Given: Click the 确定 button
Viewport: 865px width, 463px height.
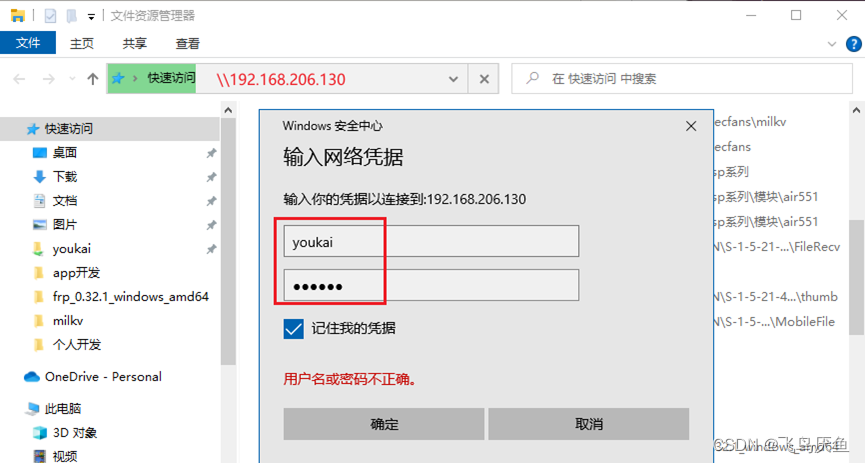Looking at the screenshot, I should pyautogui.click(x=384, y=424).
